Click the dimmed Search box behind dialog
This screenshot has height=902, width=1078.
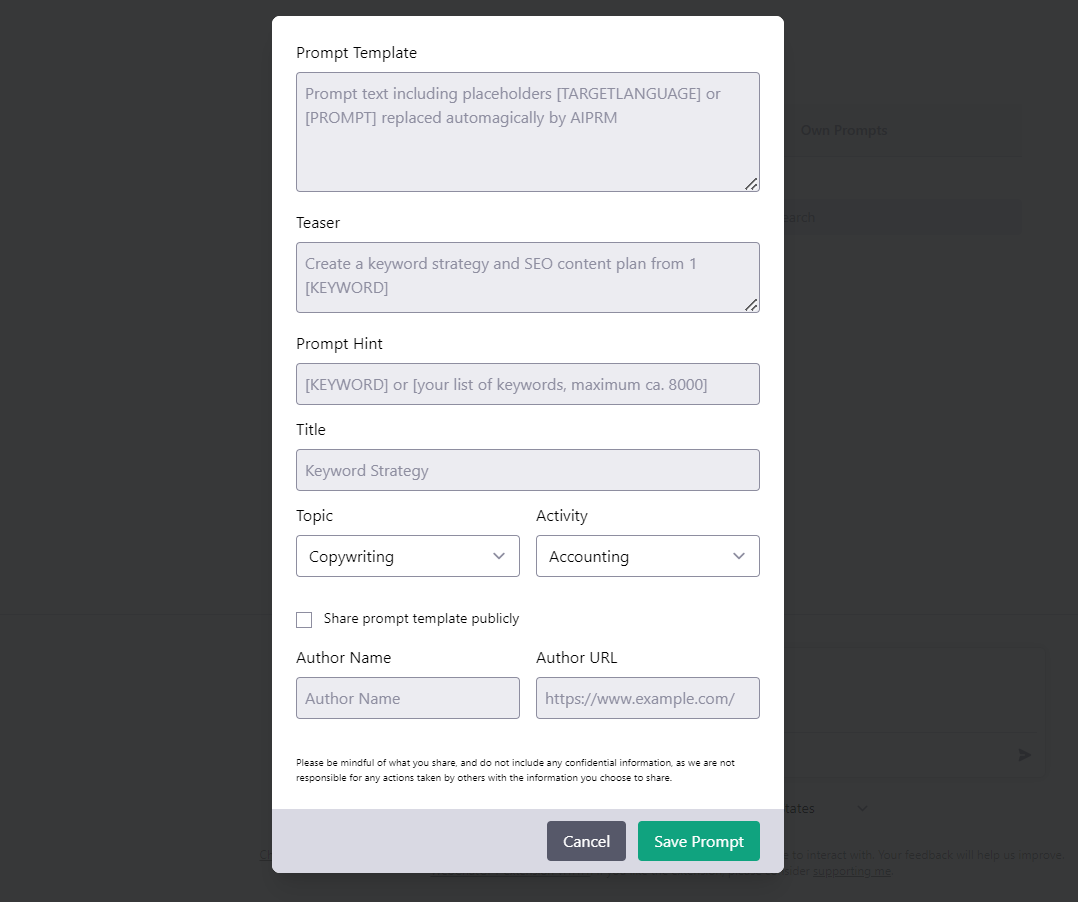(x=900, y=218)
